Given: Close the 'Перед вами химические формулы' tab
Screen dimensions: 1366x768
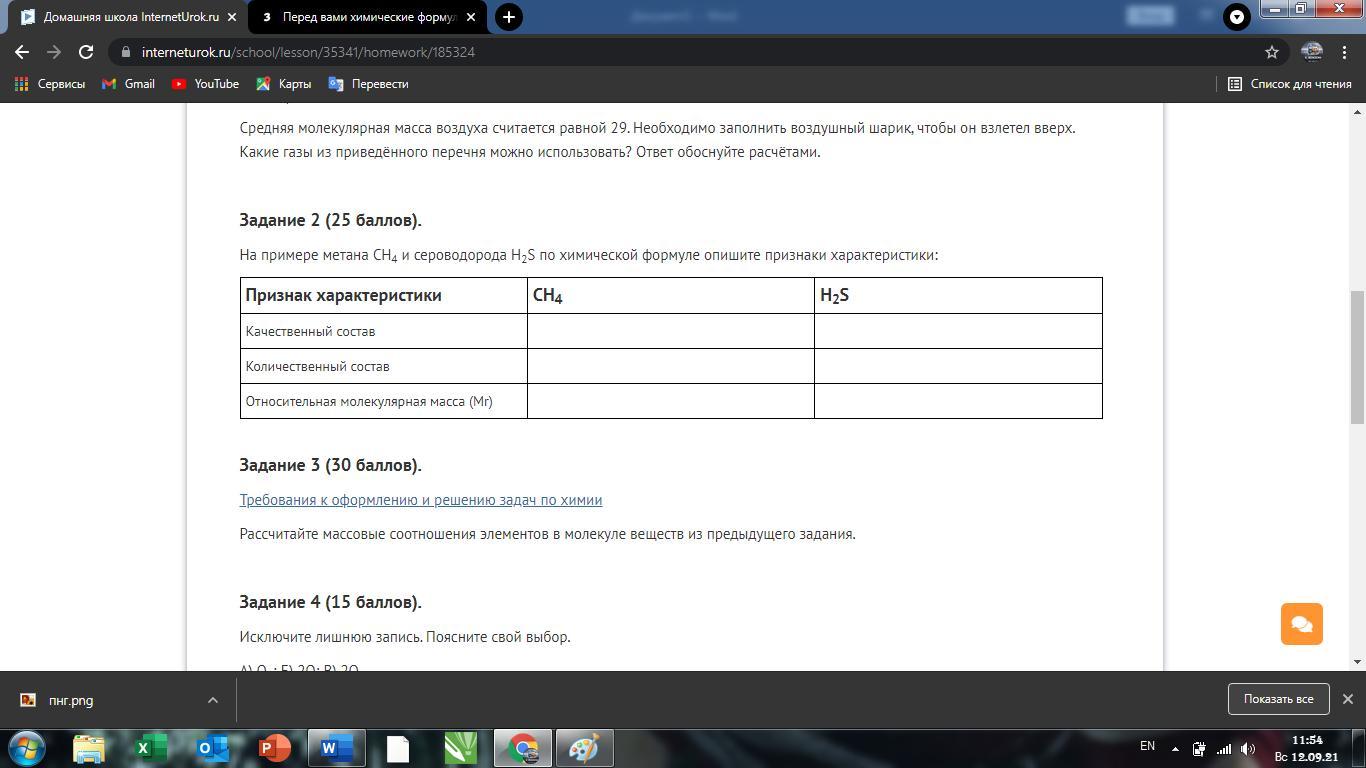Looking at the screenshot, I should pyautogui.click(x=471, y=17).
